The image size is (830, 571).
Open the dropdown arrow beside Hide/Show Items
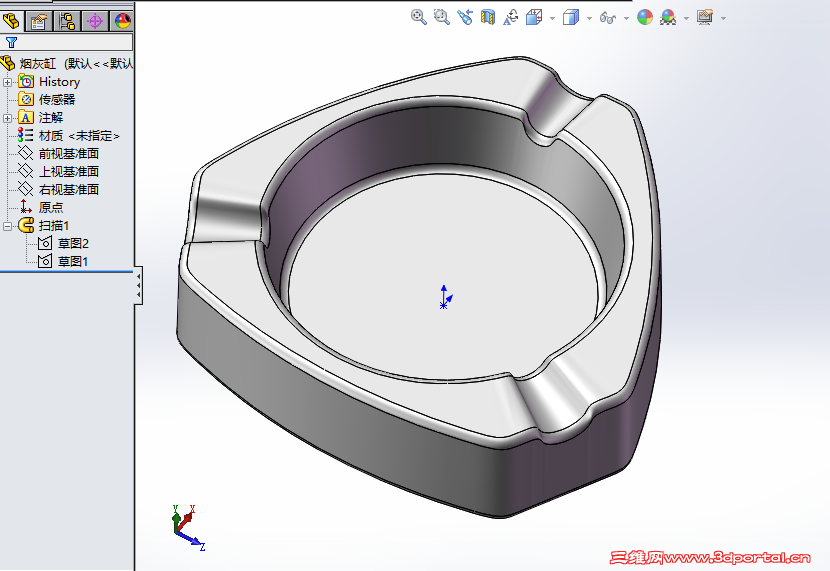pyautogui.click(x=626, y=18)
